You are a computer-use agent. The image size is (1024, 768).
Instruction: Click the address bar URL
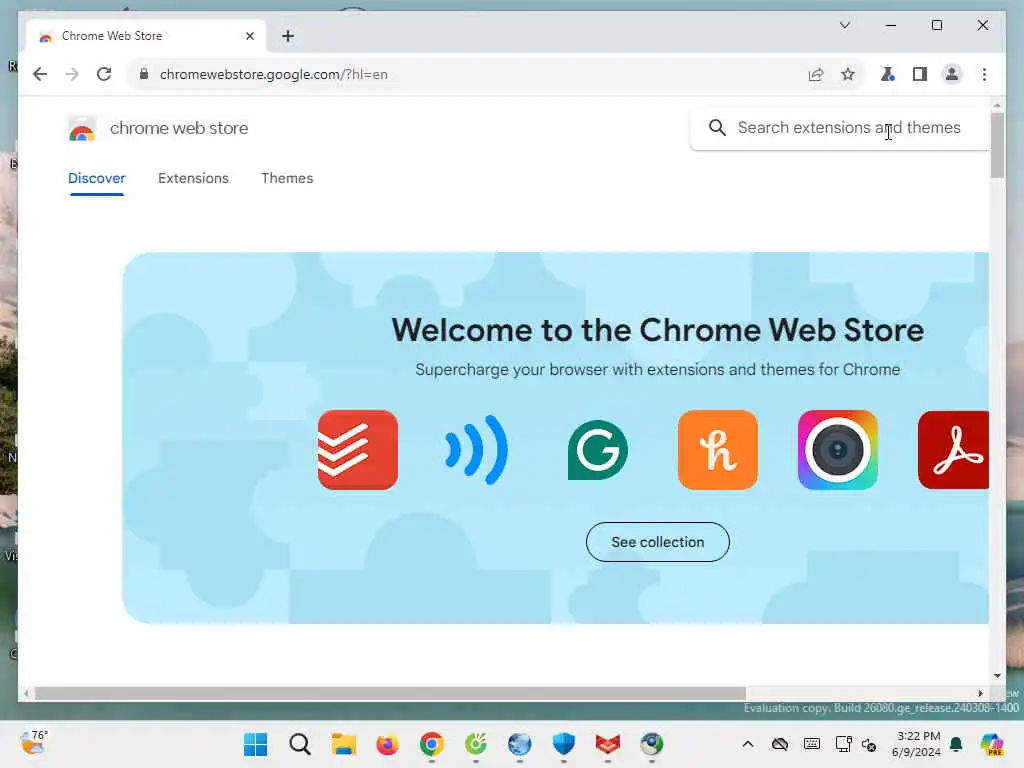coord(274,74)
